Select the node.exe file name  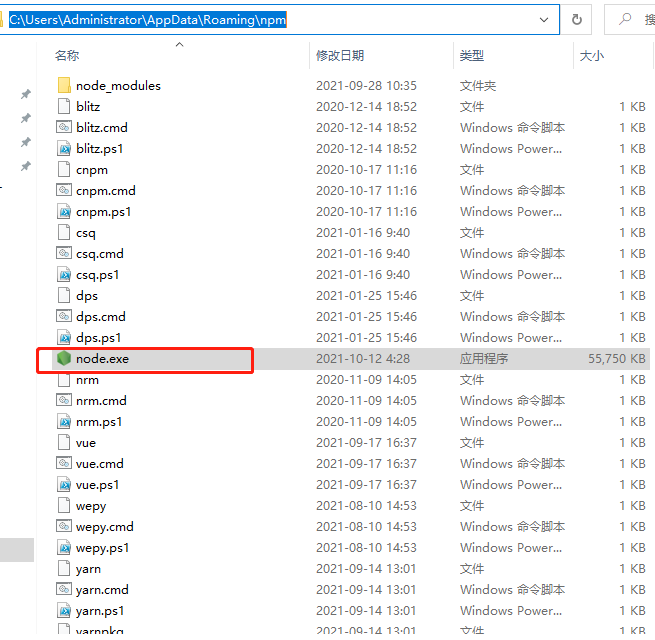click(102, 358)
